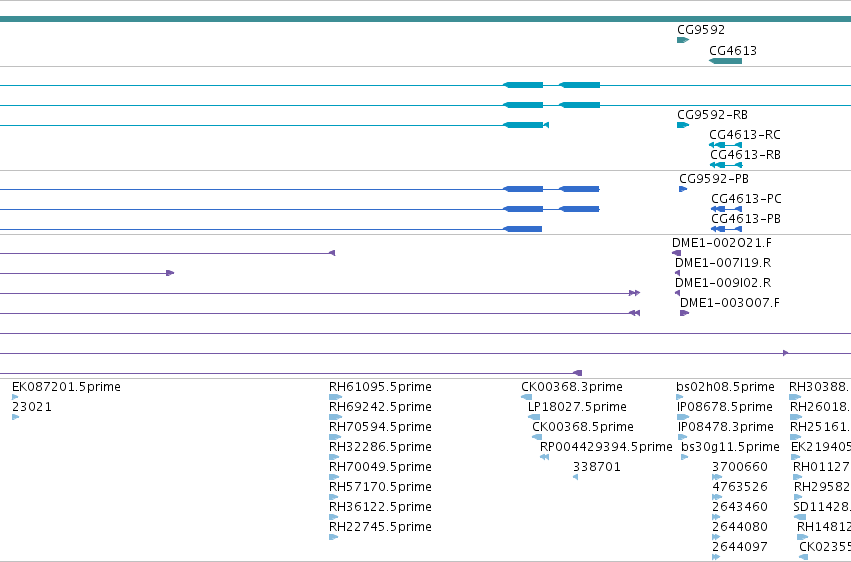Select the bs02h08.5prime EST label
This screenshot has height=562, width=851.
[725, 387]
